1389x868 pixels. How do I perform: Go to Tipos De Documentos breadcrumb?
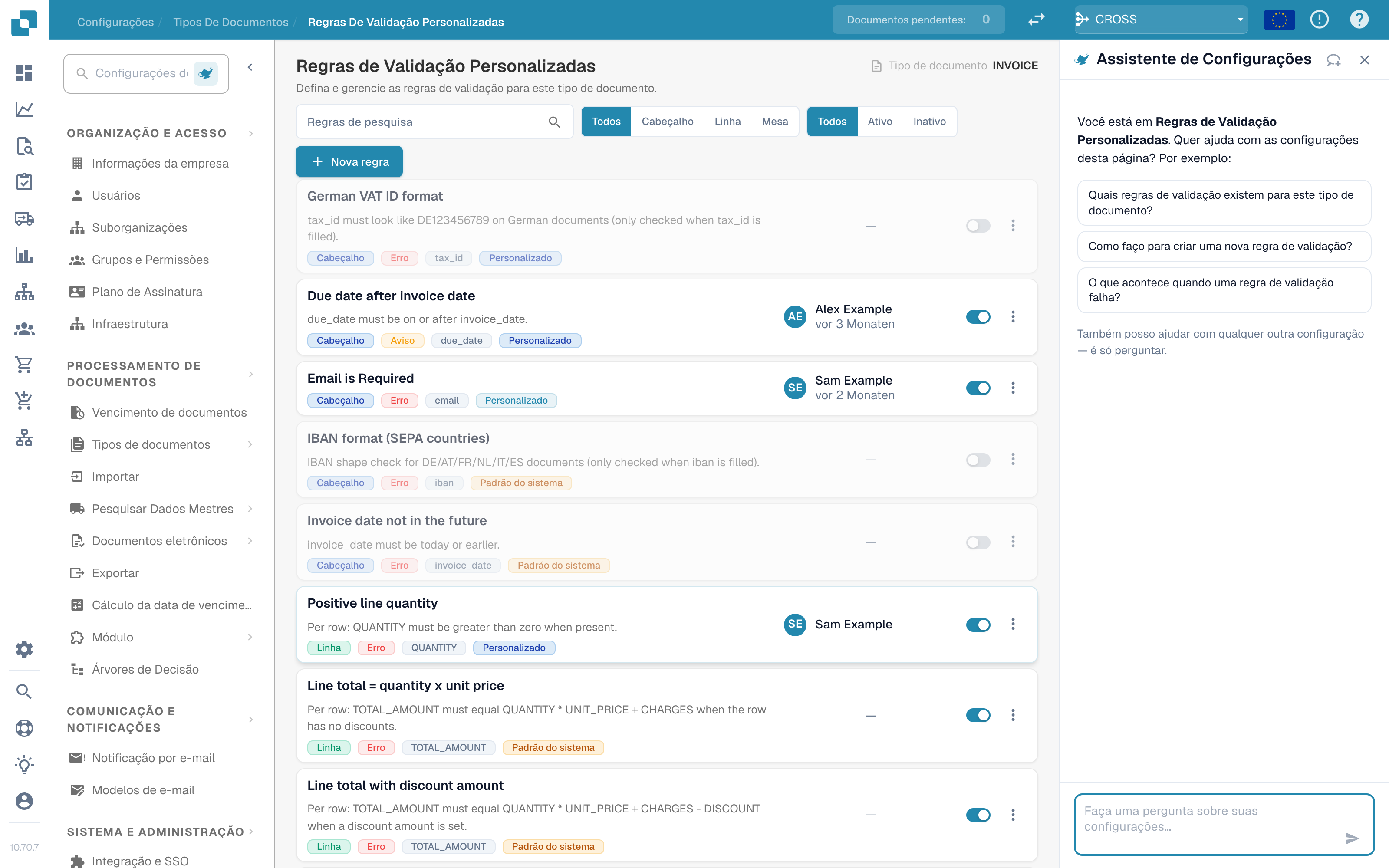click(231, 22)
